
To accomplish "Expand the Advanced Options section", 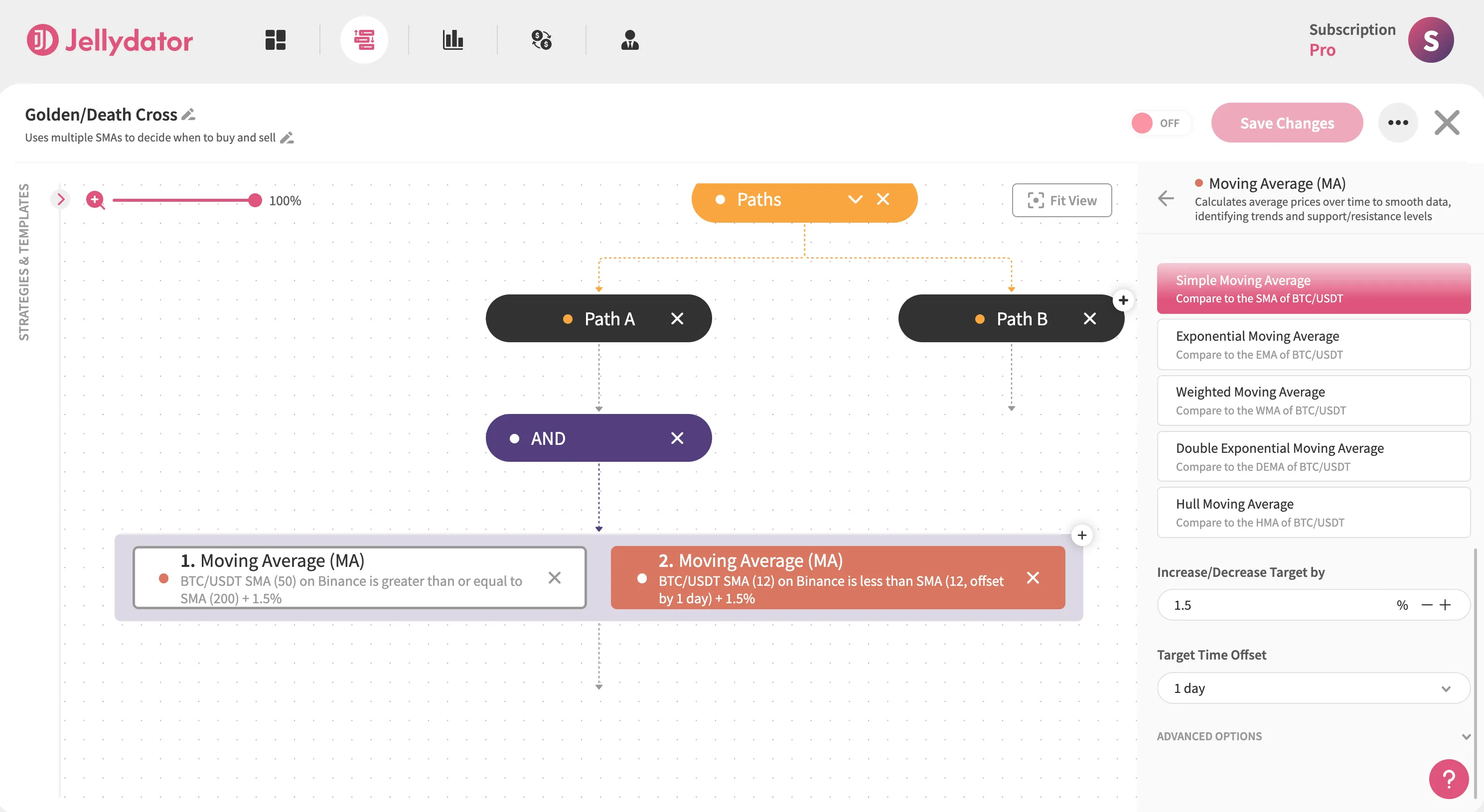I will [x=1314, y=736].
